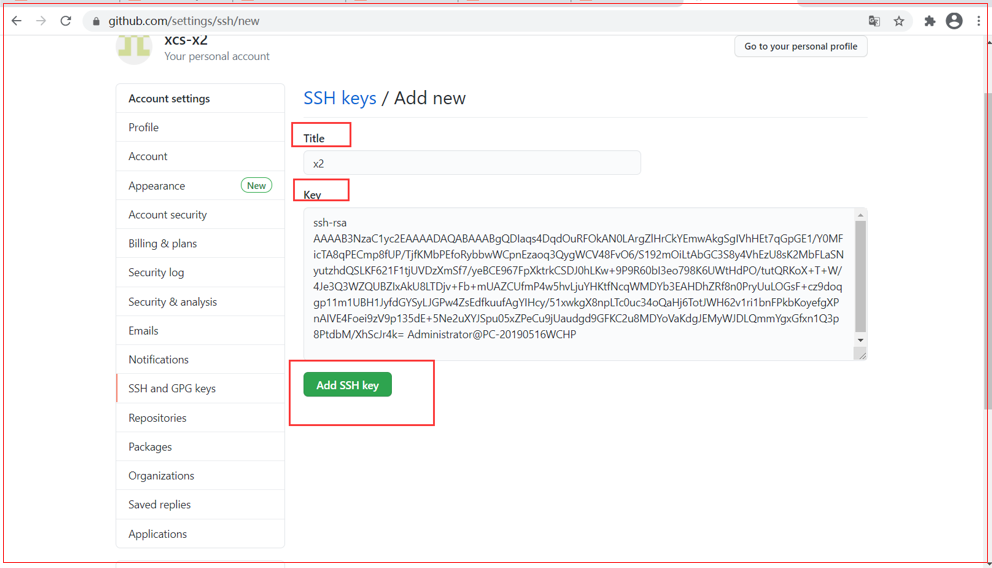Click the Key textarea scroll up arrow
This screenshot has width=992, height=568.
click(860, 215)
